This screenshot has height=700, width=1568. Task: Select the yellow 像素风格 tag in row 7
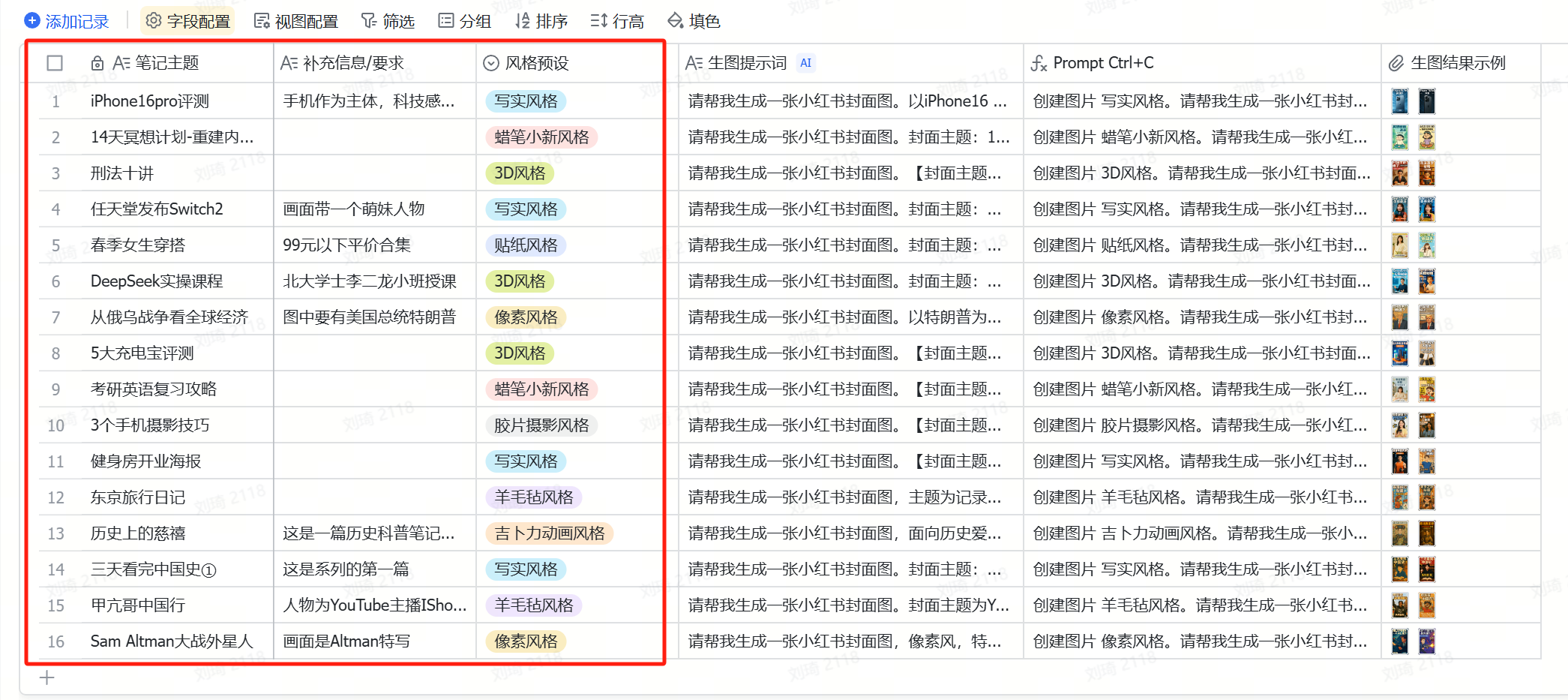point(526,317)
